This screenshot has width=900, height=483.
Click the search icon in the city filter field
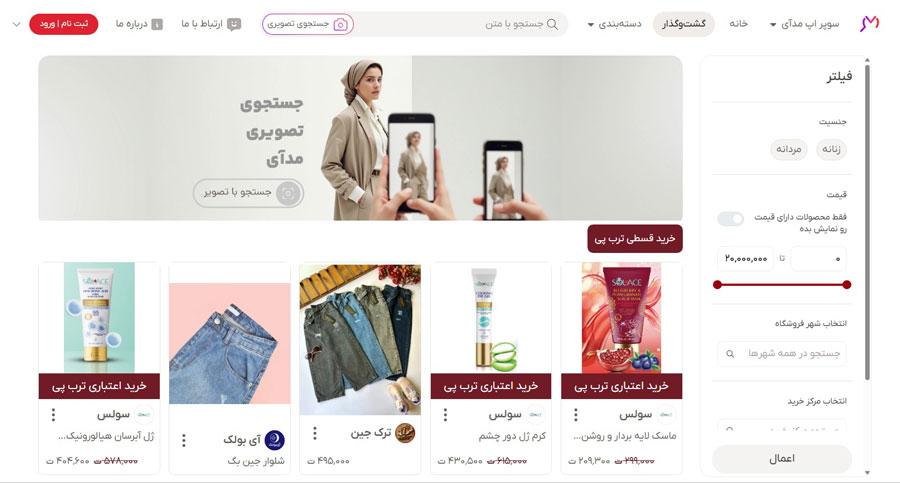[730, 354]
